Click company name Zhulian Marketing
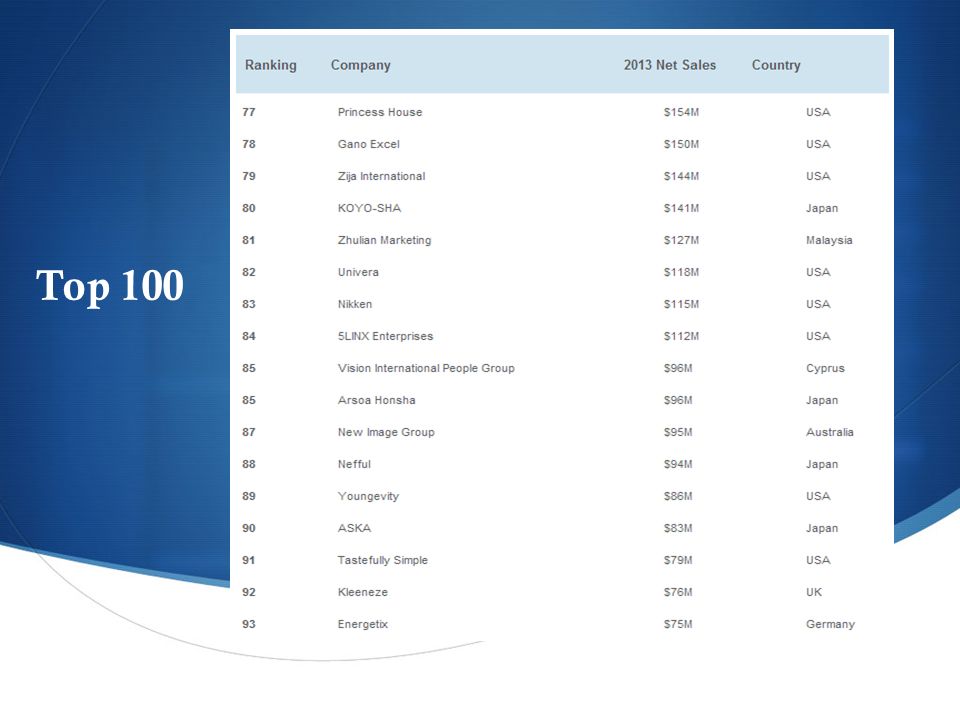Viewport: 960px width, 720px height. coord(384,240)
